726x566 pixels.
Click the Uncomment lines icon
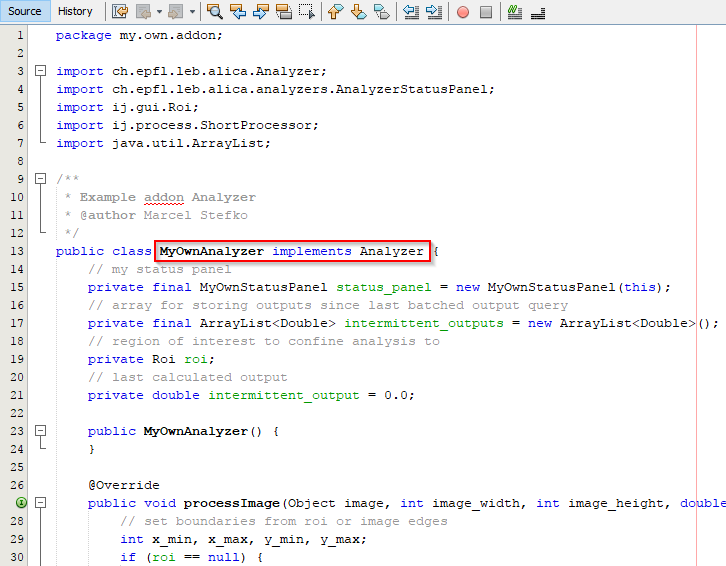tap(538, 12)
